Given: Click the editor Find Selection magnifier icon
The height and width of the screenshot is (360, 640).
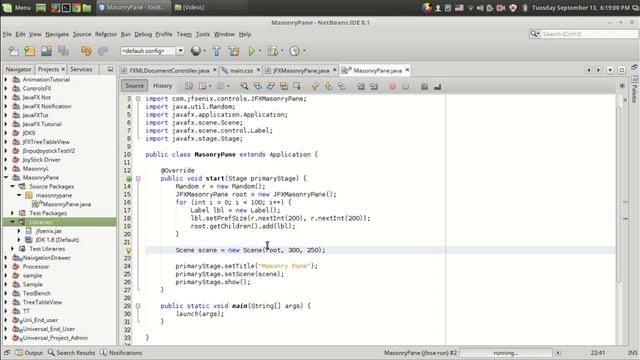Looking at the screenshot, I should (x=244, y=86).
